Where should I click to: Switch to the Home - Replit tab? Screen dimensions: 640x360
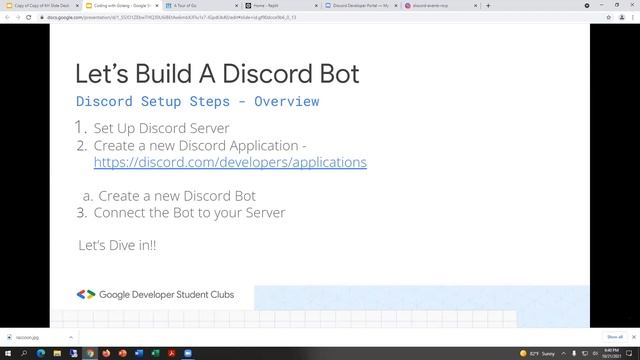click(x=281, y=6)
